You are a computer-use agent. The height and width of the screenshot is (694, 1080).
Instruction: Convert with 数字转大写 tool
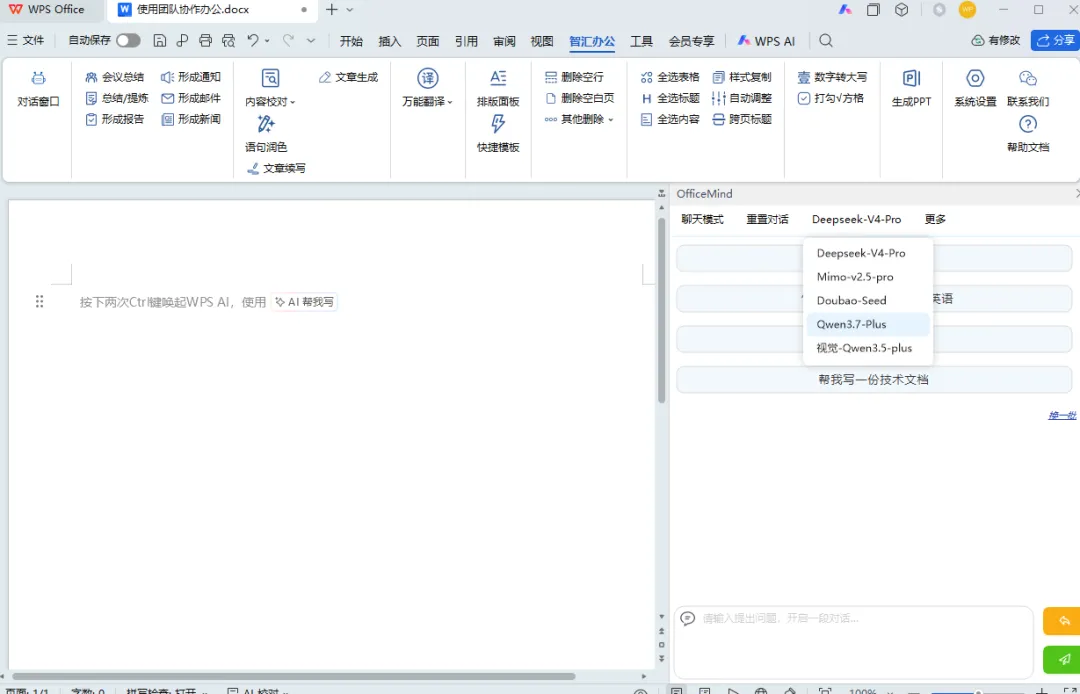coord(832,77)
